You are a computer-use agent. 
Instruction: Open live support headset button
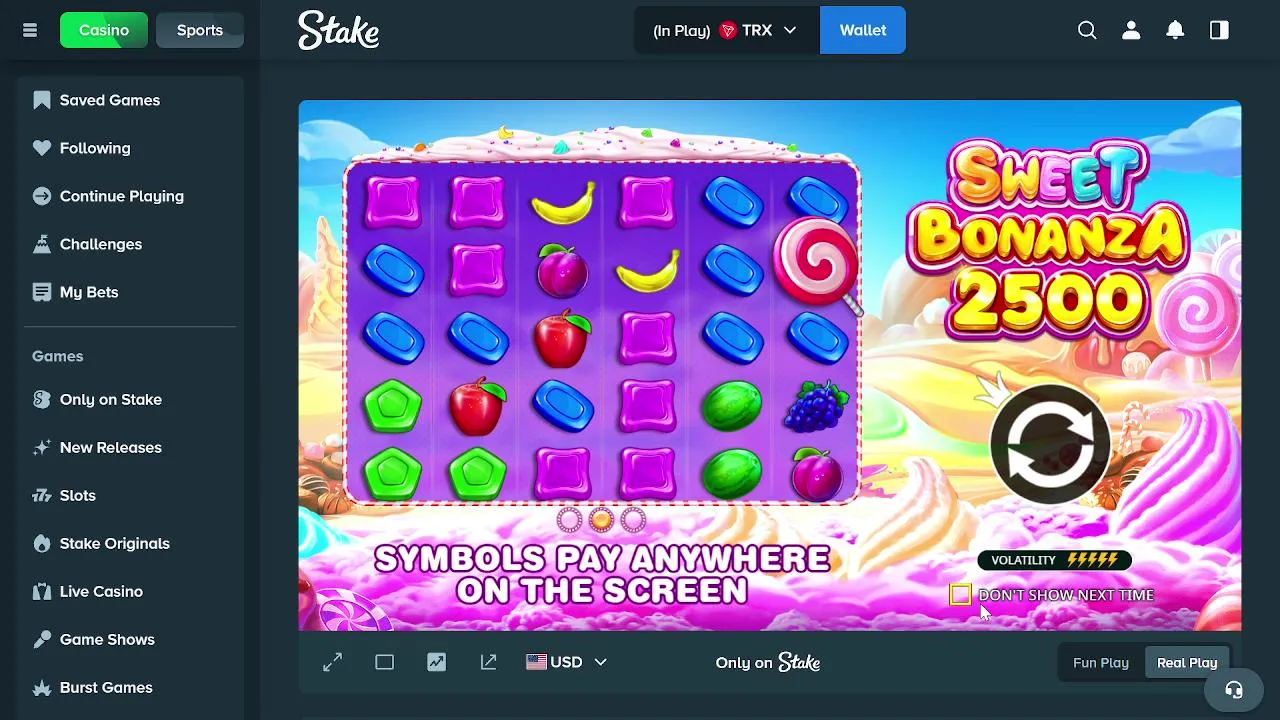coord(1234,690)
